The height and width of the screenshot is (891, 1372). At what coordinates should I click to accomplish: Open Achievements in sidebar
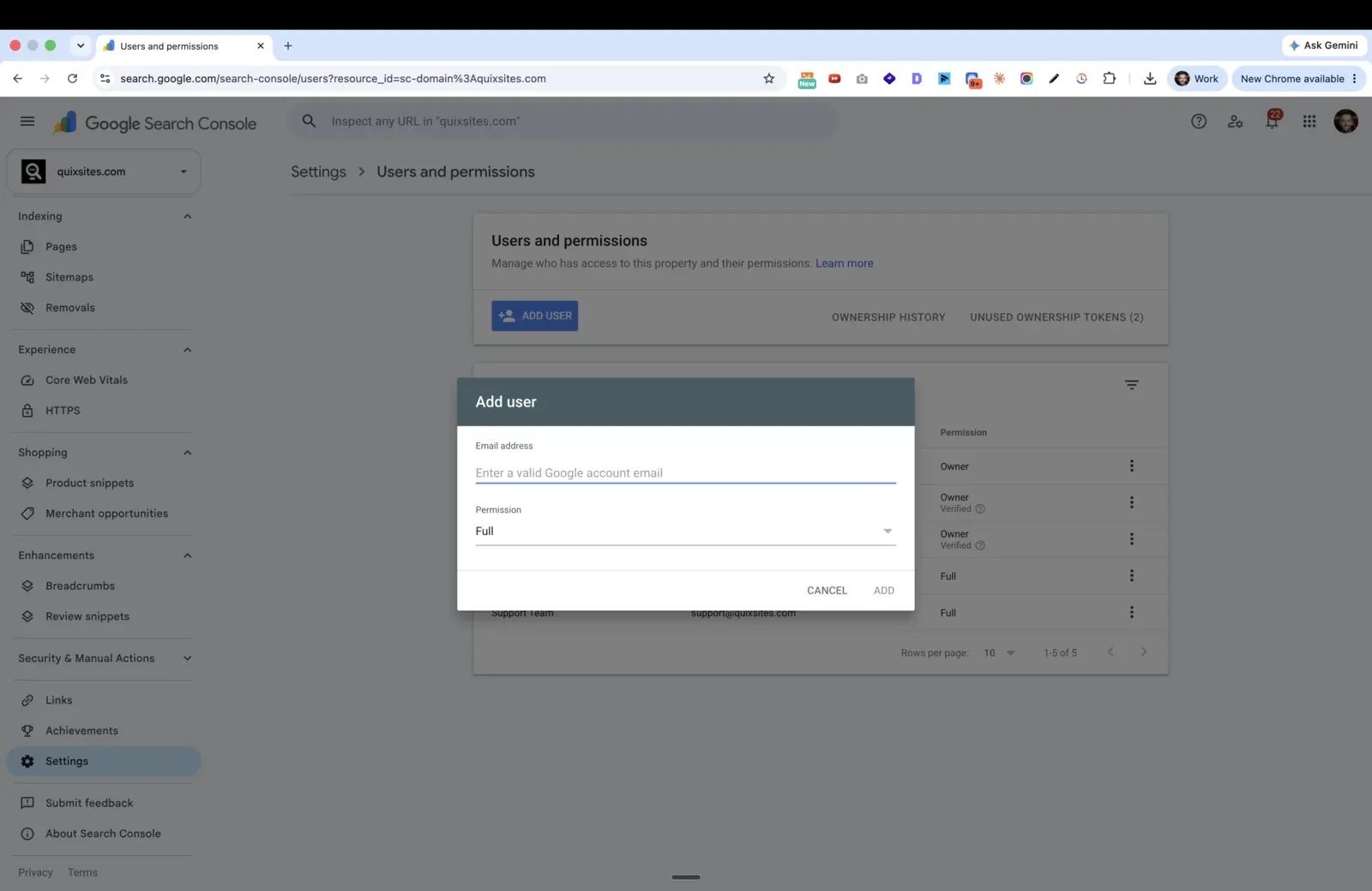tap(81, 731)
